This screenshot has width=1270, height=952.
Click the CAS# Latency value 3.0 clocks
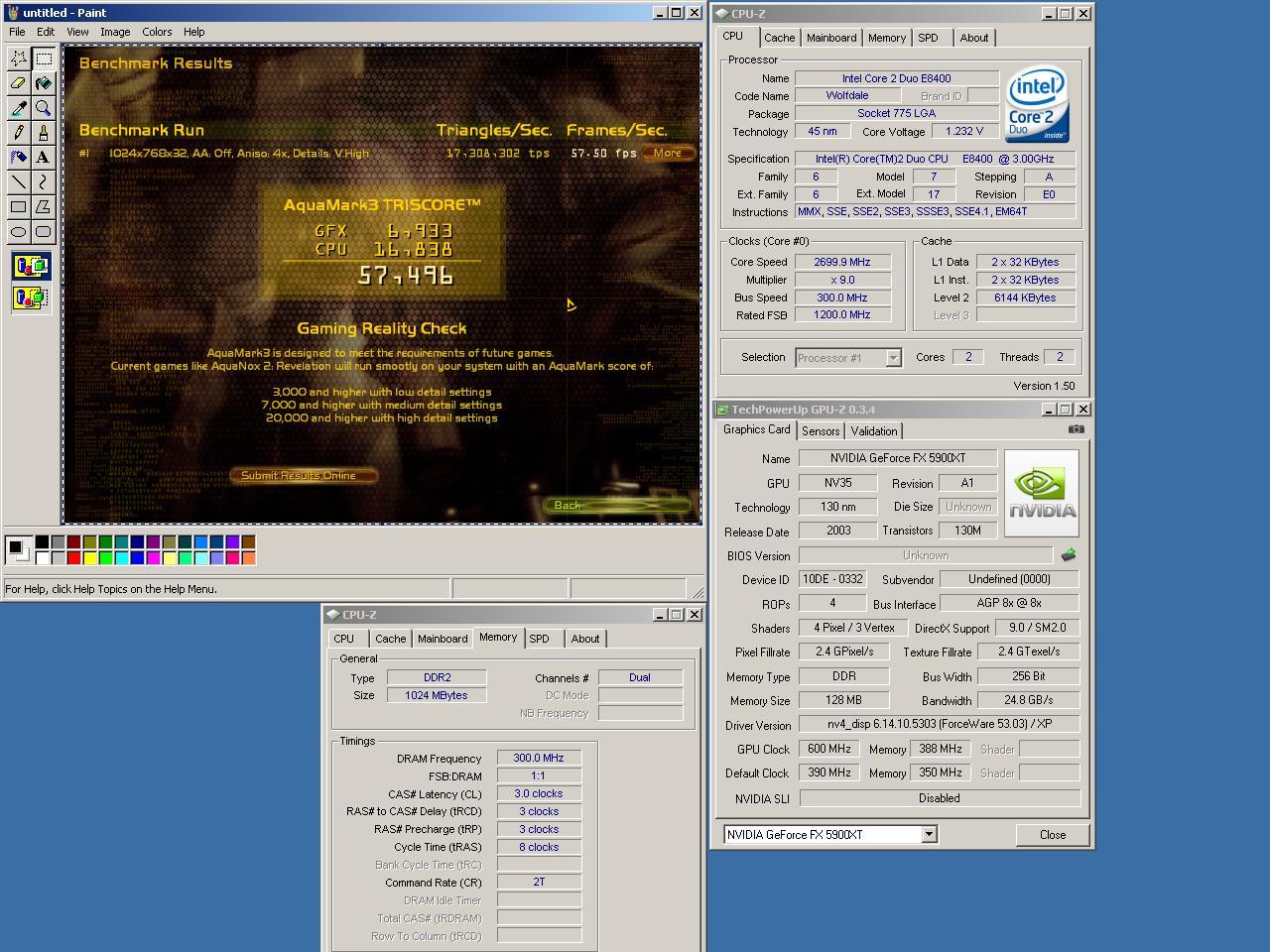coord(539,793)
